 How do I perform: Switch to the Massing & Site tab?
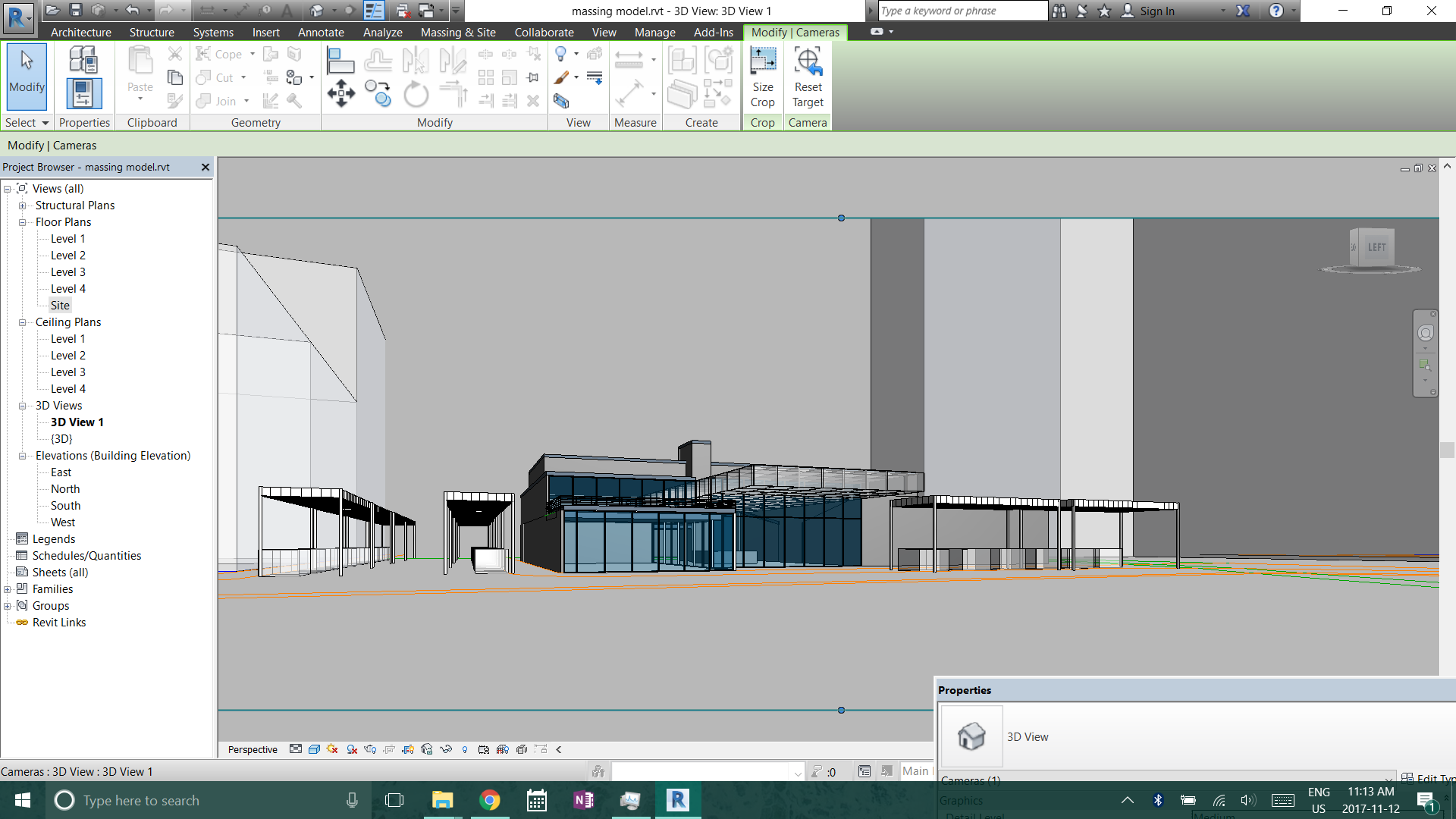[458, 33]
